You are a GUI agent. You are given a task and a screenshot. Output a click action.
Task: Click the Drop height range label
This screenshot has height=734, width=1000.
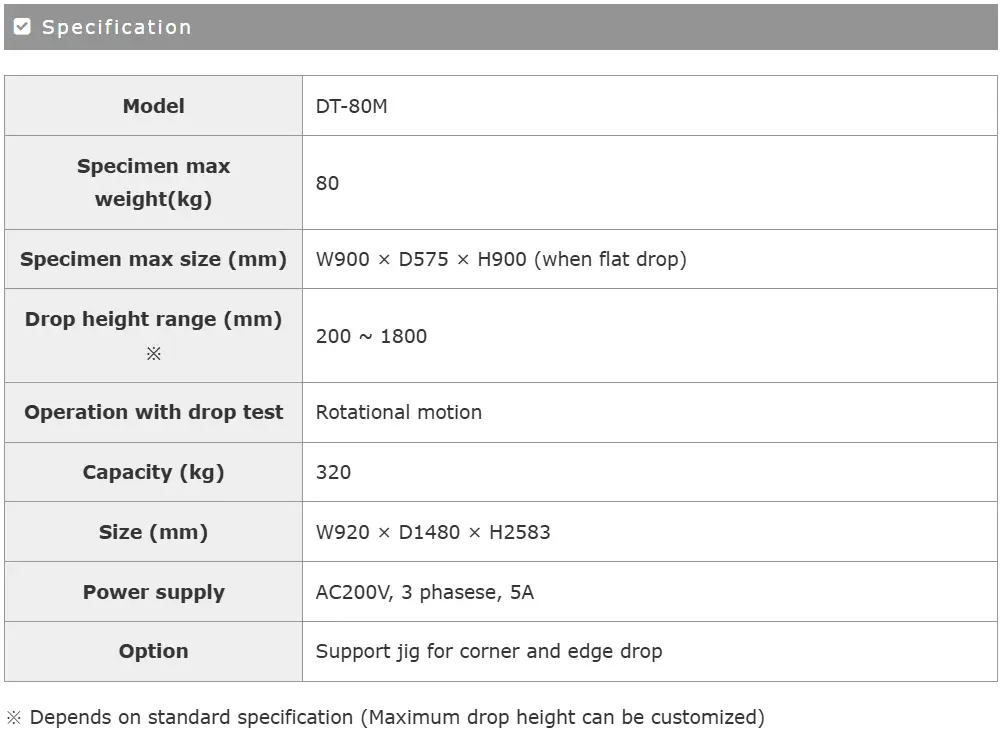pos(153,320)
